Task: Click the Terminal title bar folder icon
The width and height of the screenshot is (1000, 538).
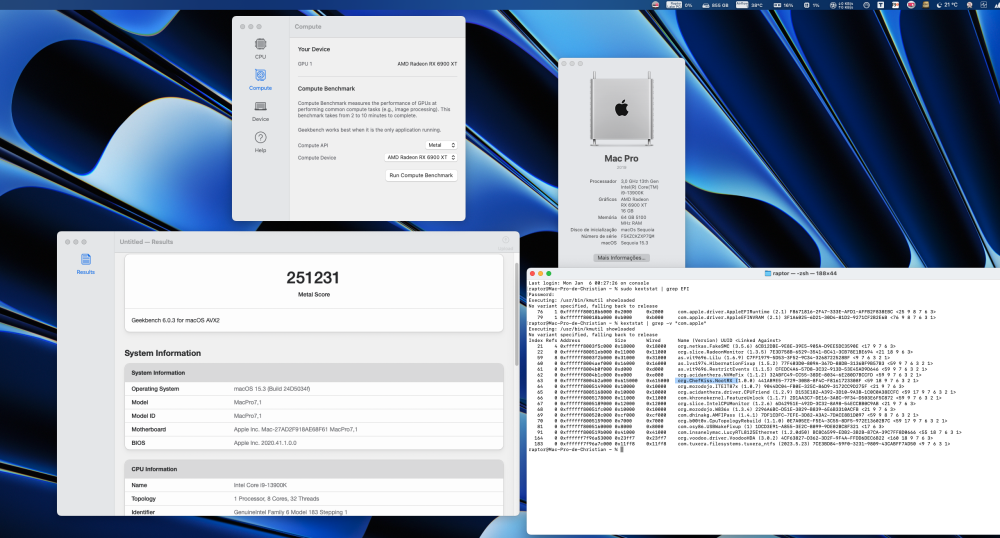Action: coord(767,273)
